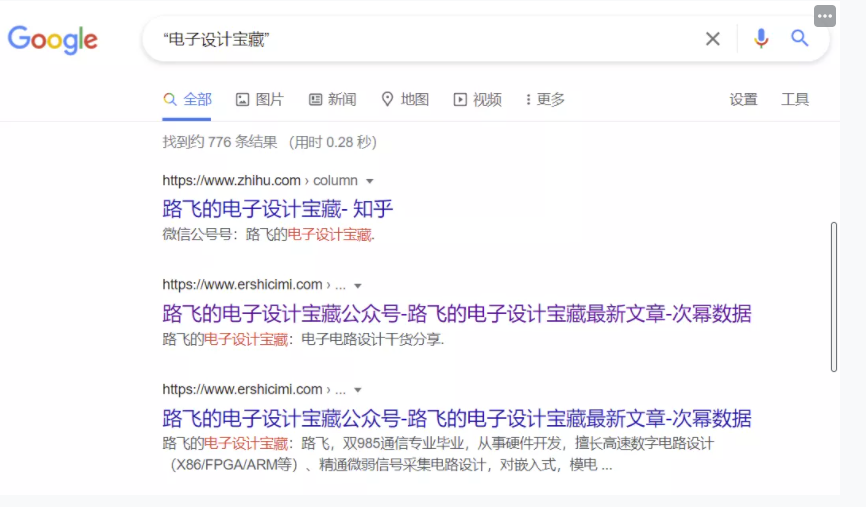Click the page's vertical scrollbar thumb
This screenshot has height=507, width=866.
click(834, 297)
